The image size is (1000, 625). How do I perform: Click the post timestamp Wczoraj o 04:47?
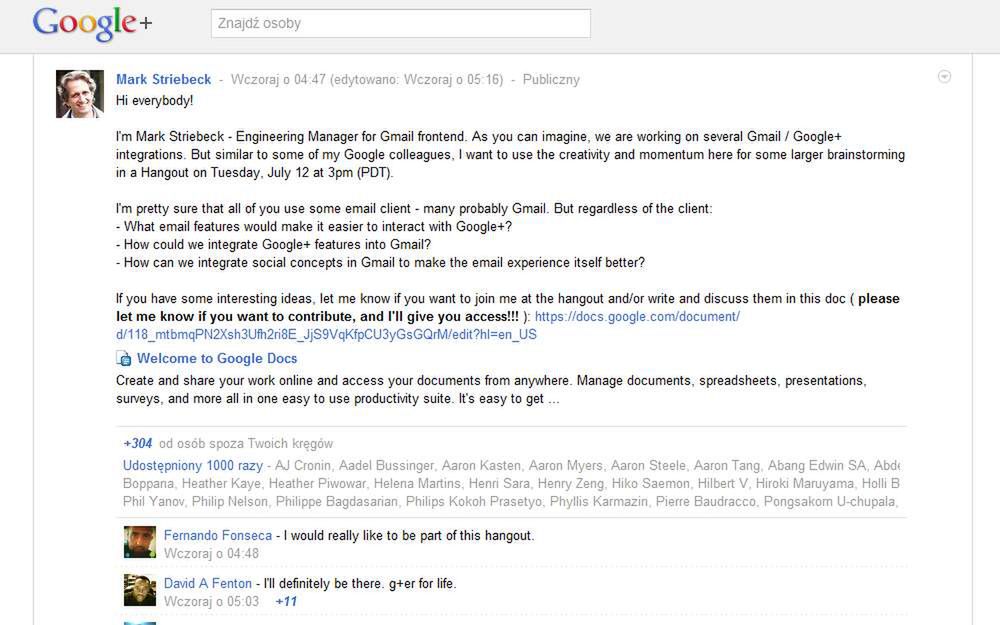[x=278, y=80]
